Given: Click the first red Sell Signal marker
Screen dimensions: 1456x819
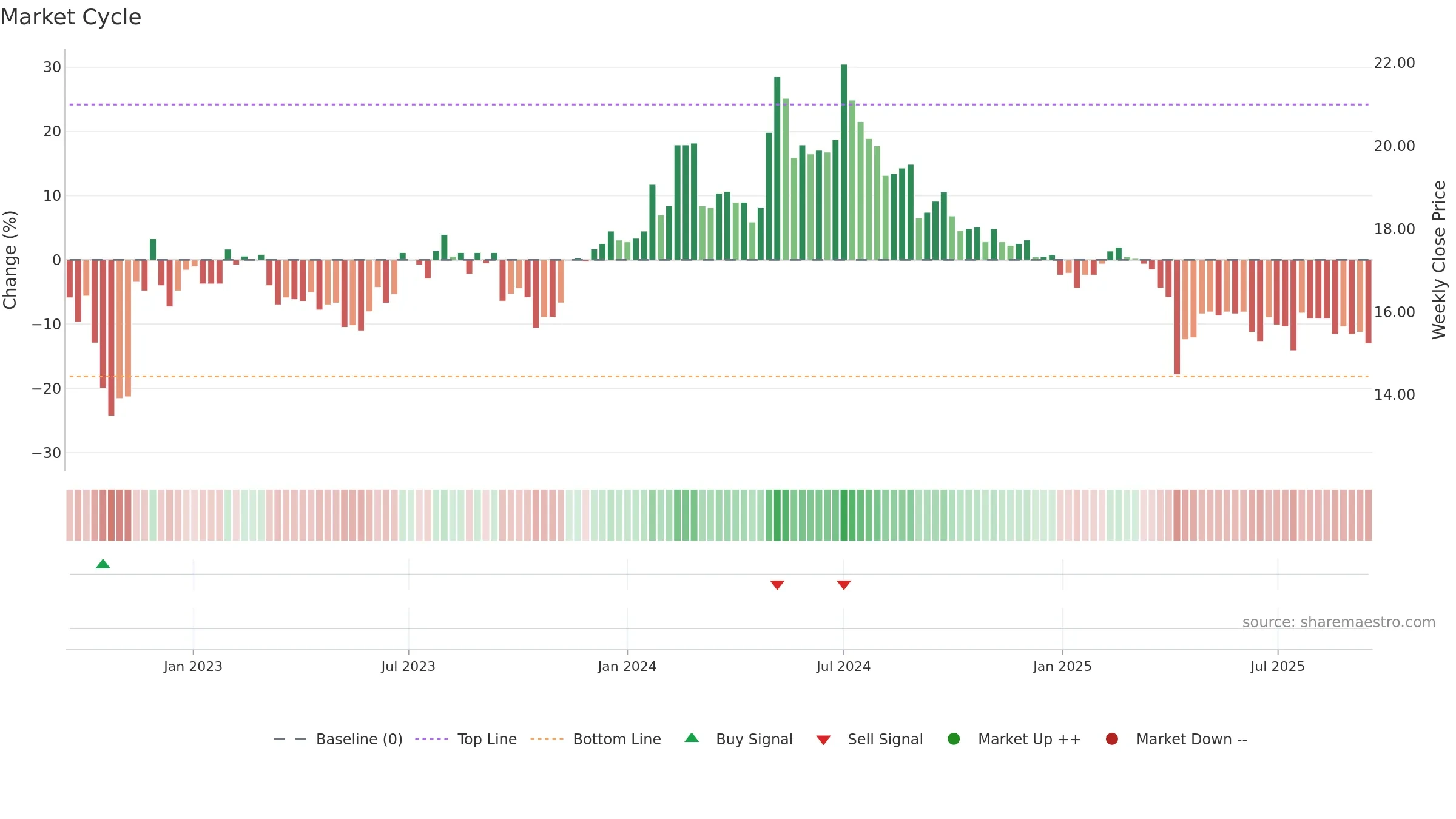Looking at the screenshot, I should [777, 585].
